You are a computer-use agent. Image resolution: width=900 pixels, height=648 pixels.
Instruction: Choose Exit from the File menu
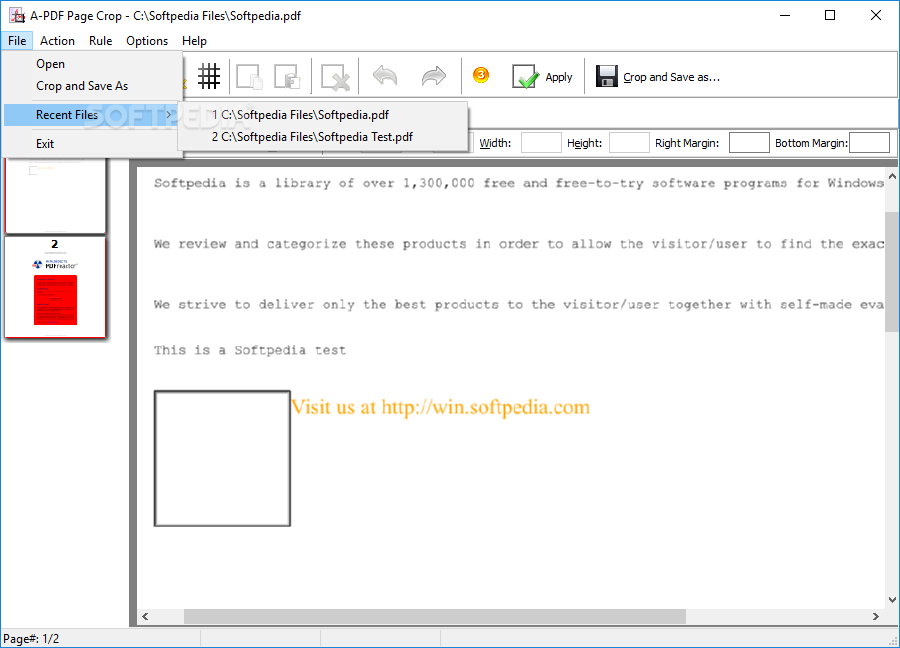[x=92, y=143]
